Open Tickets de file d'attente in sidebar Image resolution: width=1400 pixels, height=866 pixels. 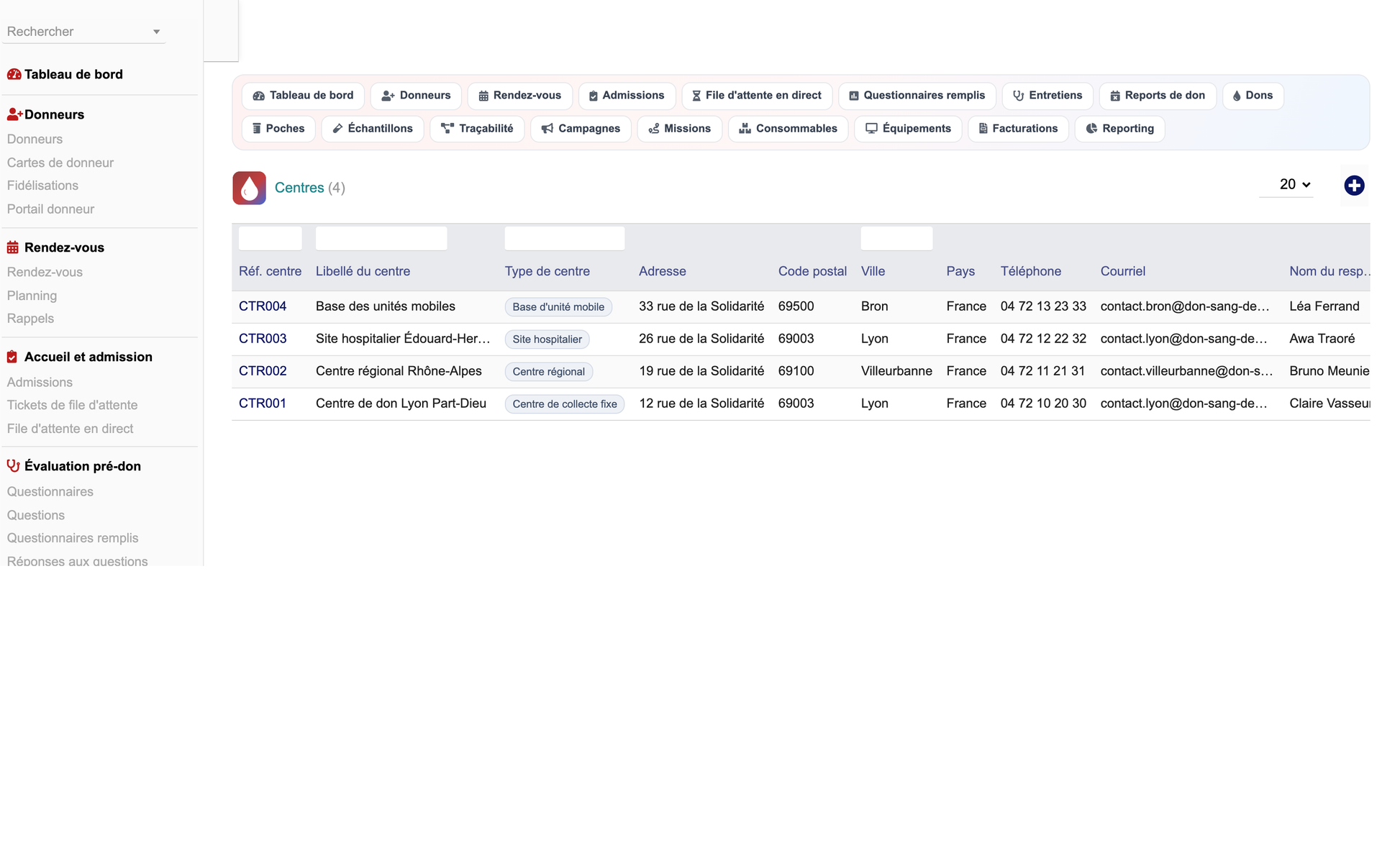(x=72, y=405)
